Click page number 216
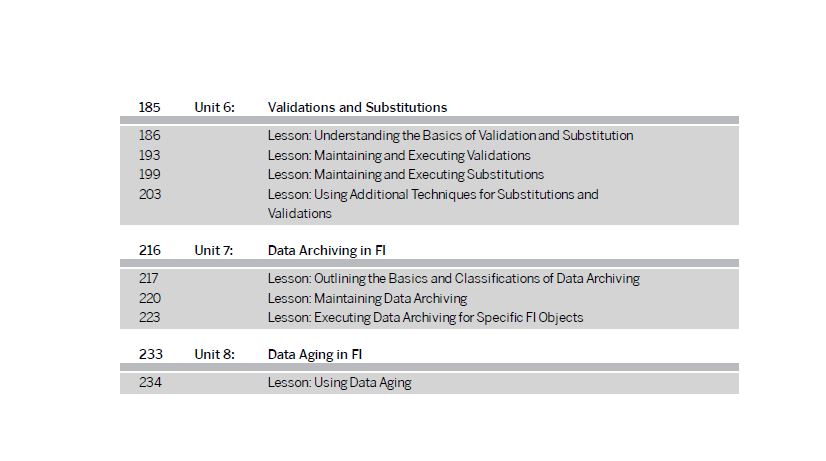Screen dimensions: 826x461 pos(150,250)
